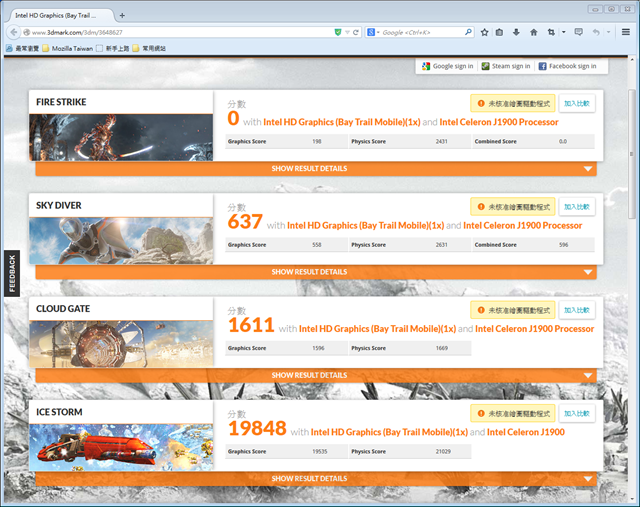Click the crop screenshot toolbar icon
This screenshot has height=507, width=640.
click(551, 32)
